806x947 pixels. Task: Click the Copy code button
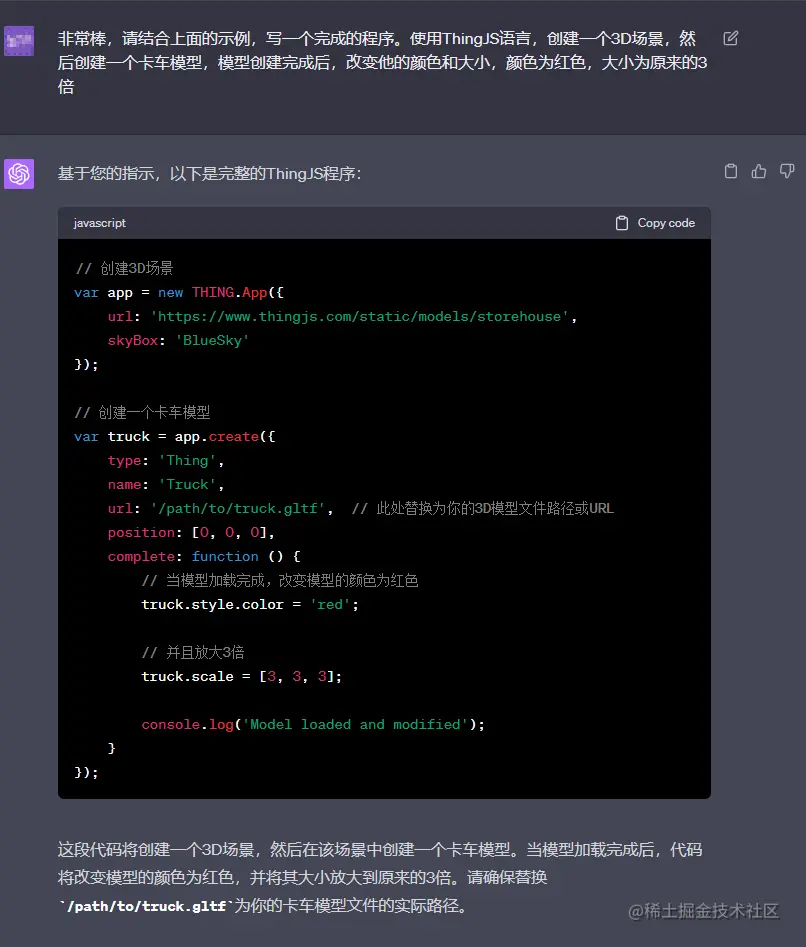coord(655,223)
